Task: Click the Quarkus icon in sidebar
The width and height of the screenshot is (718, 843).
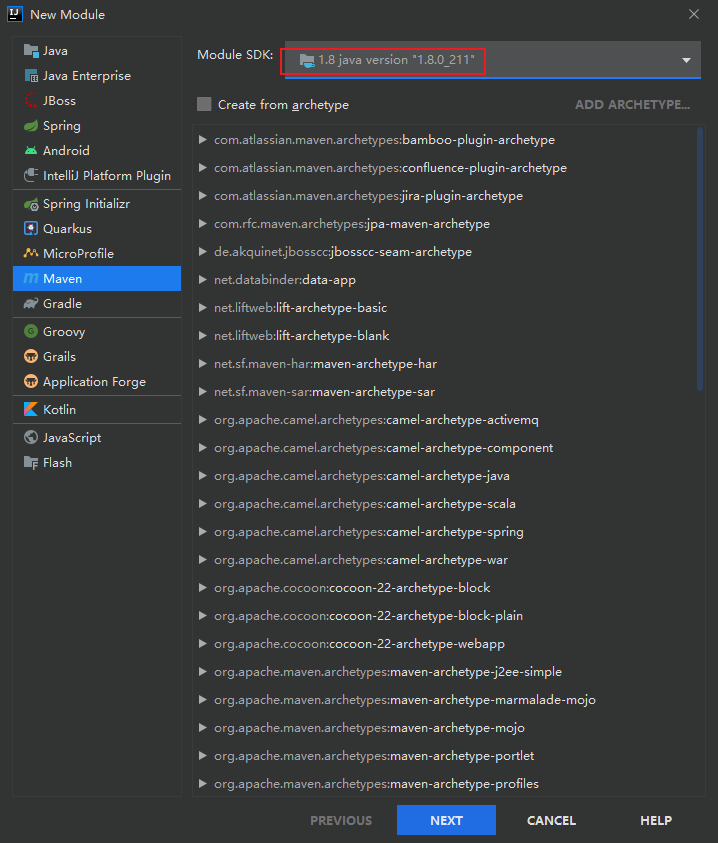Action: point(31,229)
